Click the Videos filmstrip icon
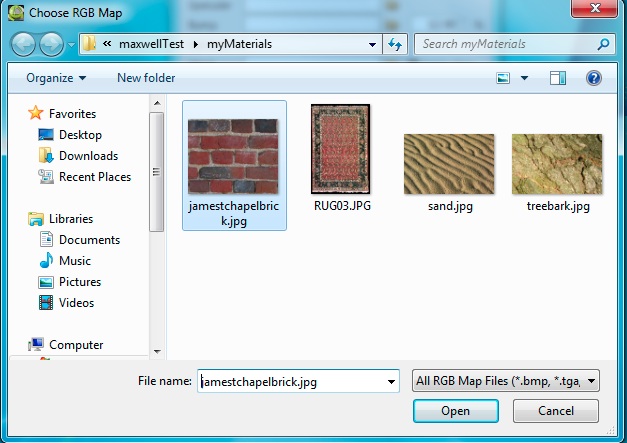The width and height of the screenshot is (627, 443). point(46,303)
